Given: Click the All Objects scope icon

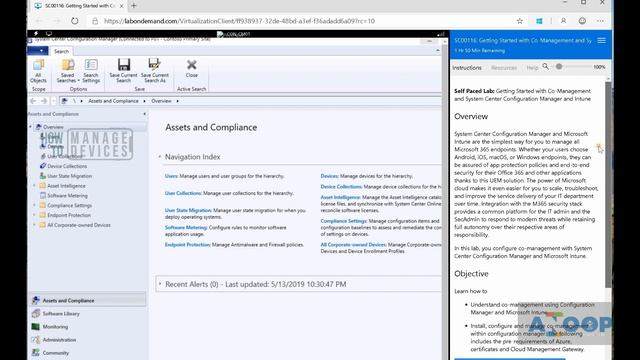Looking at the screenshot, I should pyautogui.click(x=38, y=71).
